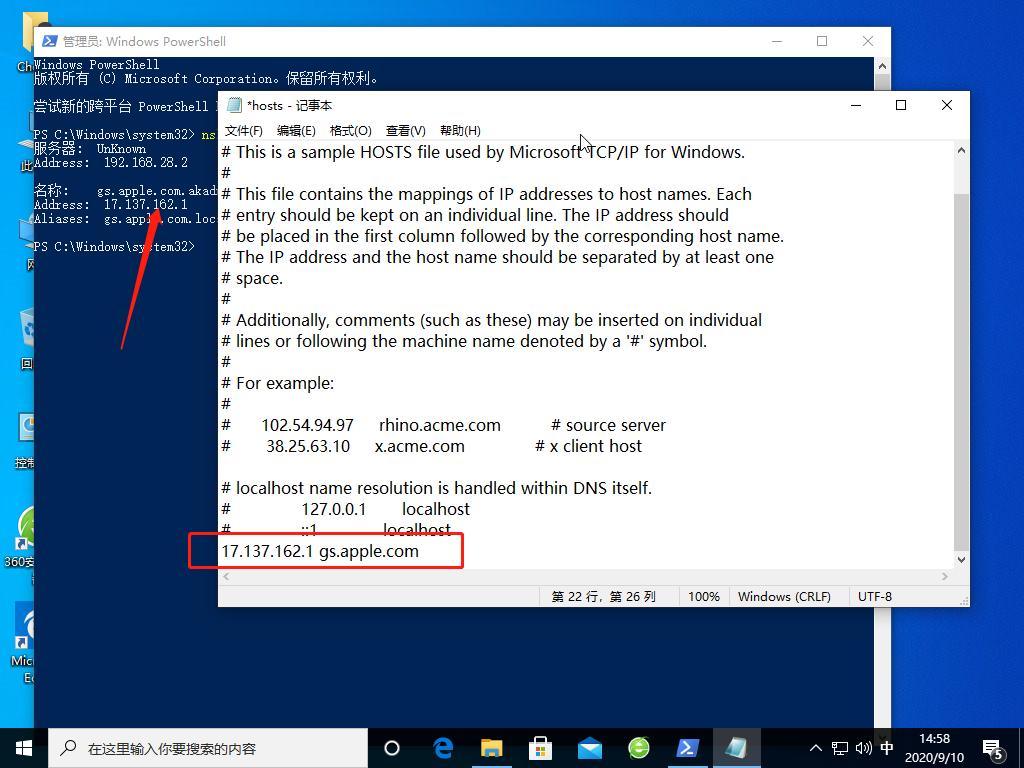Open Cortana circle icon on taskbar
The image size is (1024, 768).
(392, 748)
